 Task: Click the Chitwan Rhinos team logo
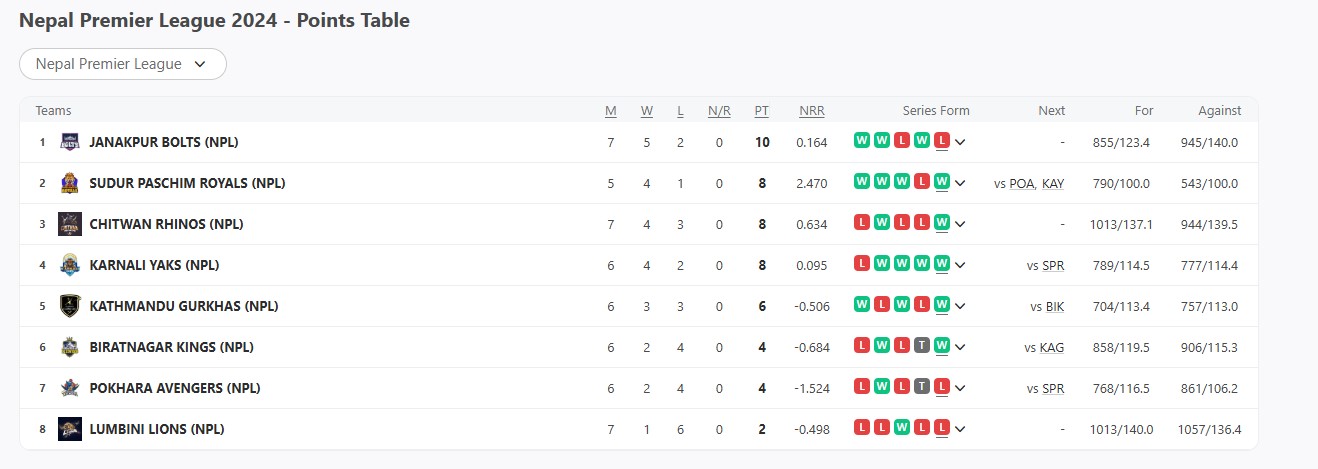click(70, 224)
